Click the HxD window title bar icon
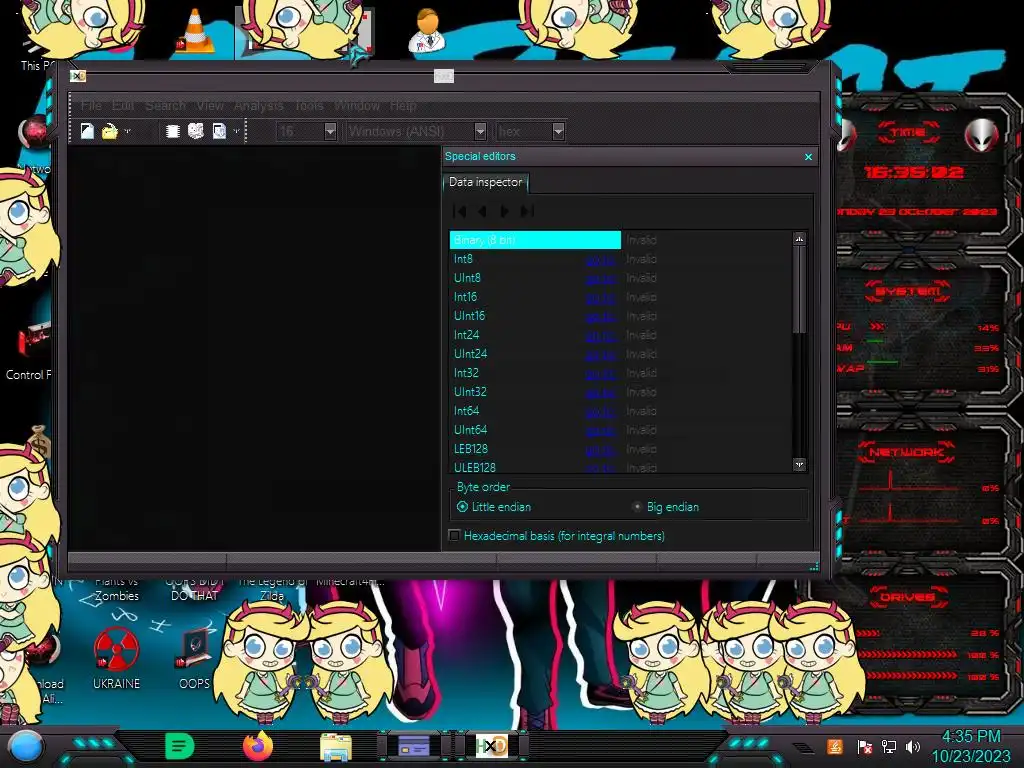This screenshot has width=1024, height=768. (x=78, y=76)
